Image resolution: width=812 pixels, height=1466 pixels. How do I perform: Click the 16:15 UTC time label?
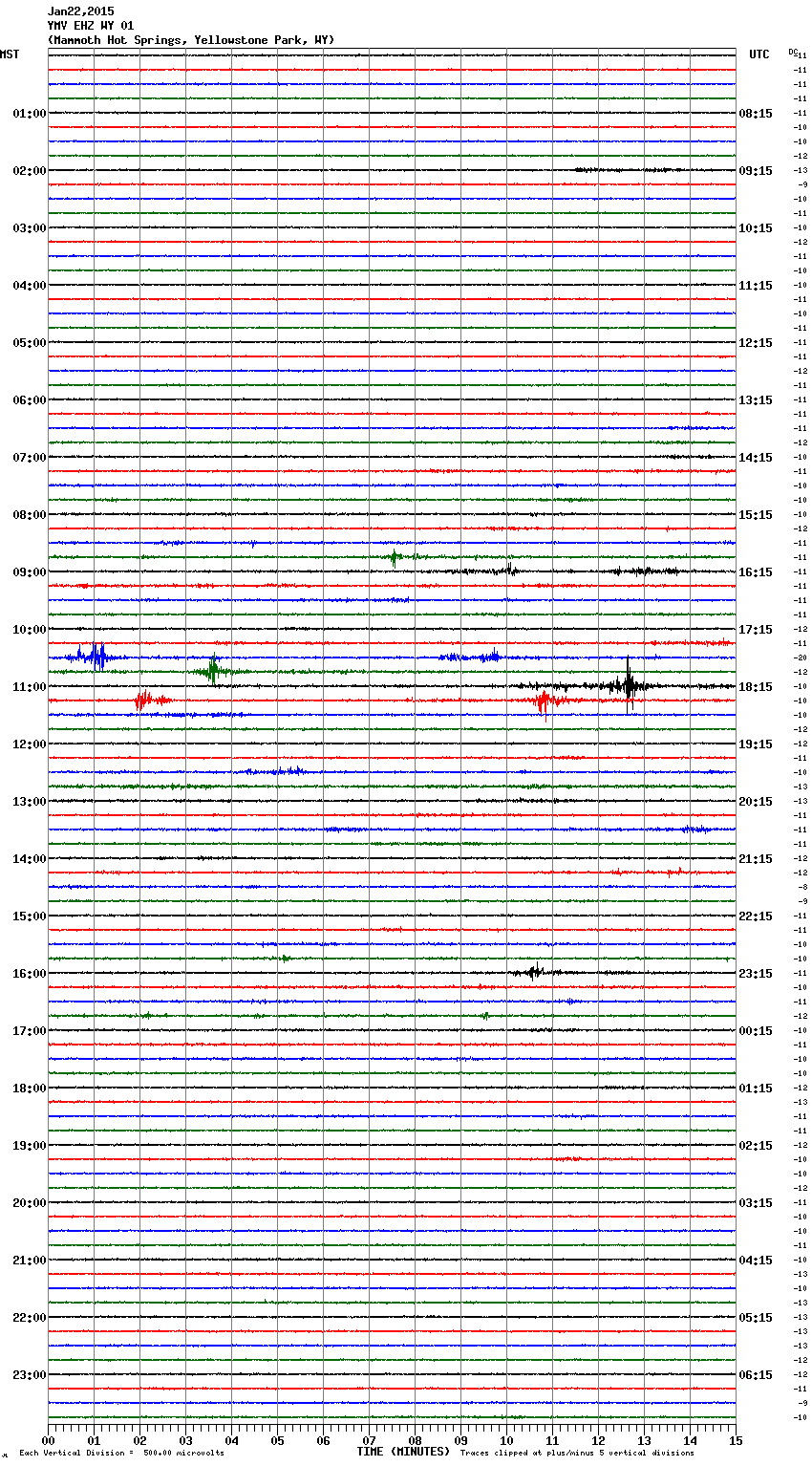(x=756, y=572)
